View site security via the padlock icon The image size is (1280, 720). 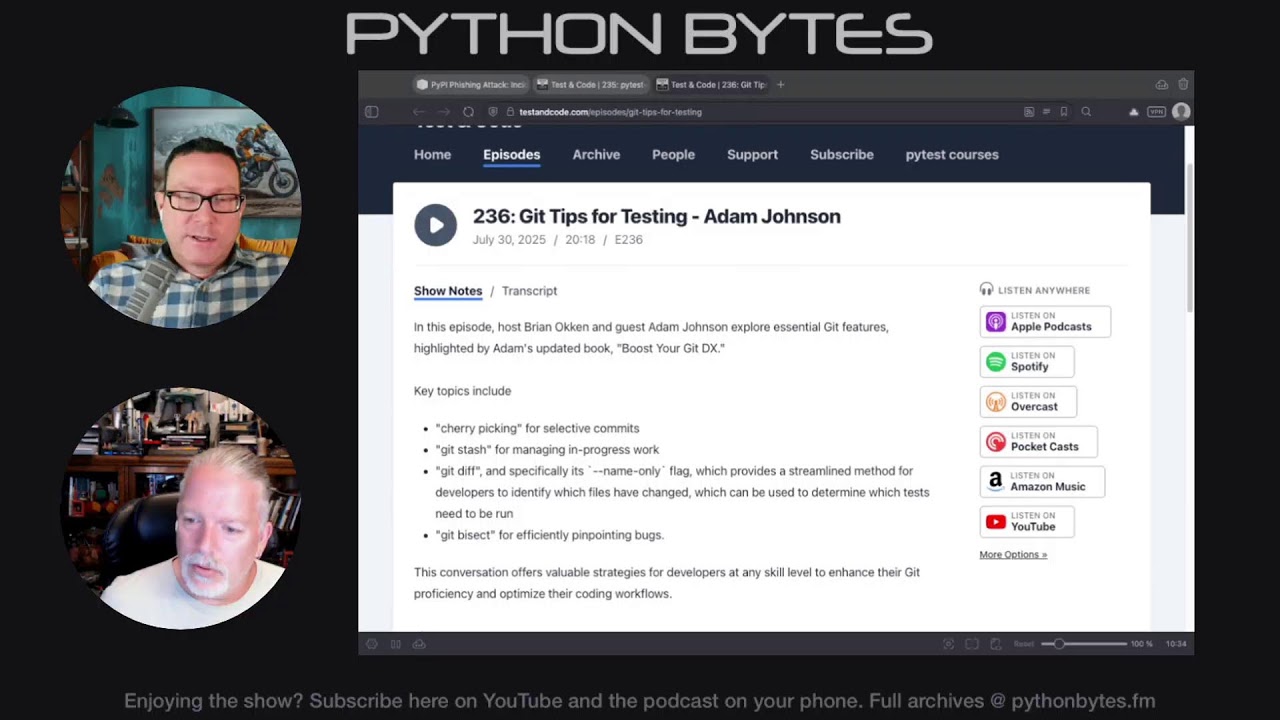[x=510, y=112]
